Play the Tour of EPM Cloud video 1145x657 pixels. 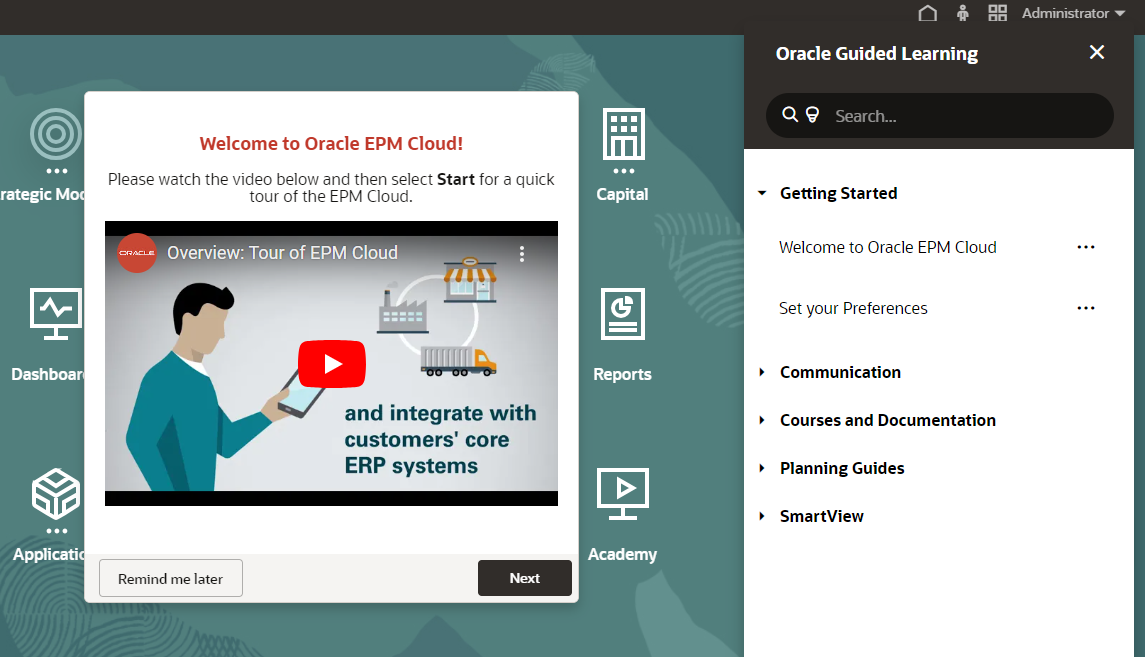pos(332,364)
